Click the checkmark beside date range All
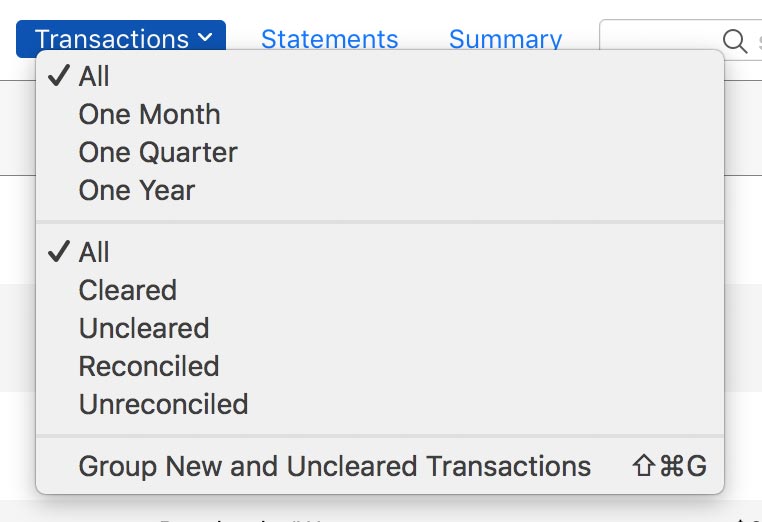Viewport: 762px width, 522px height. tap(58, 77)
